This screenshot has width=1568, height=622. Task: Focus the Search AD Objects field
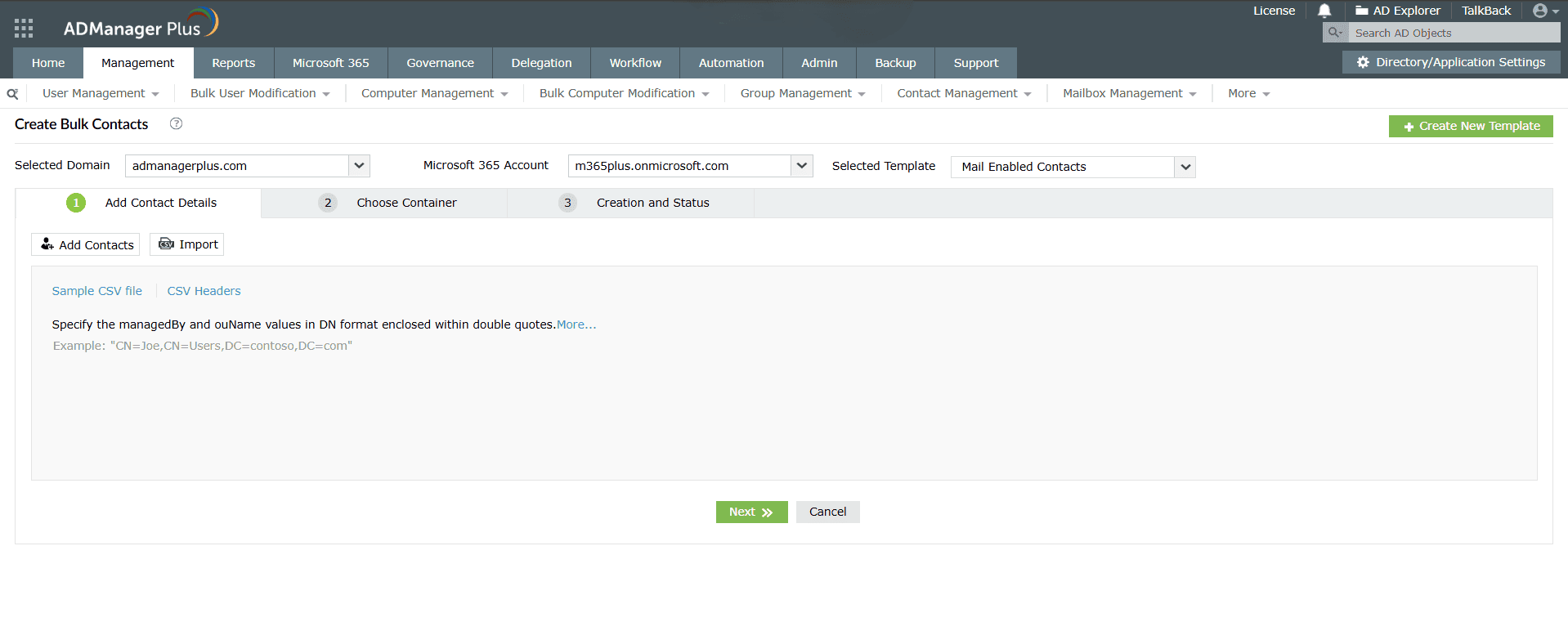1454,33
